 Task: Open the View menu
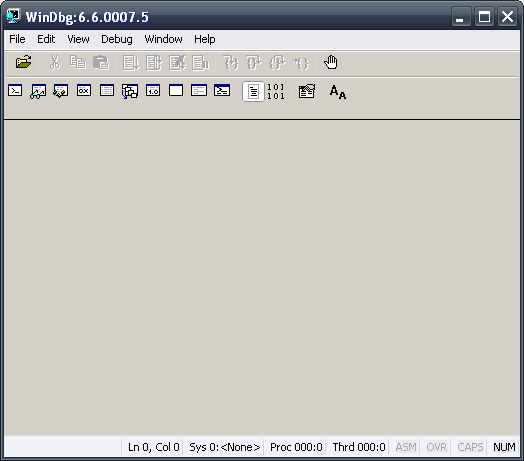(78, 39)
